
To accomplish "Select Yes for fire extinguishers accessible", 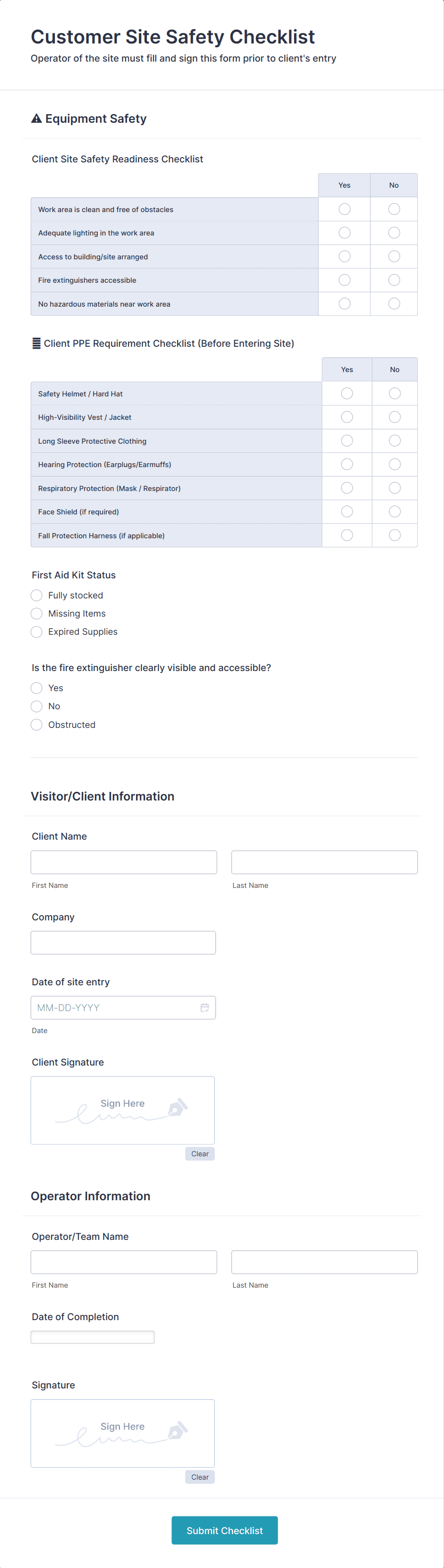I will [344, 280].
